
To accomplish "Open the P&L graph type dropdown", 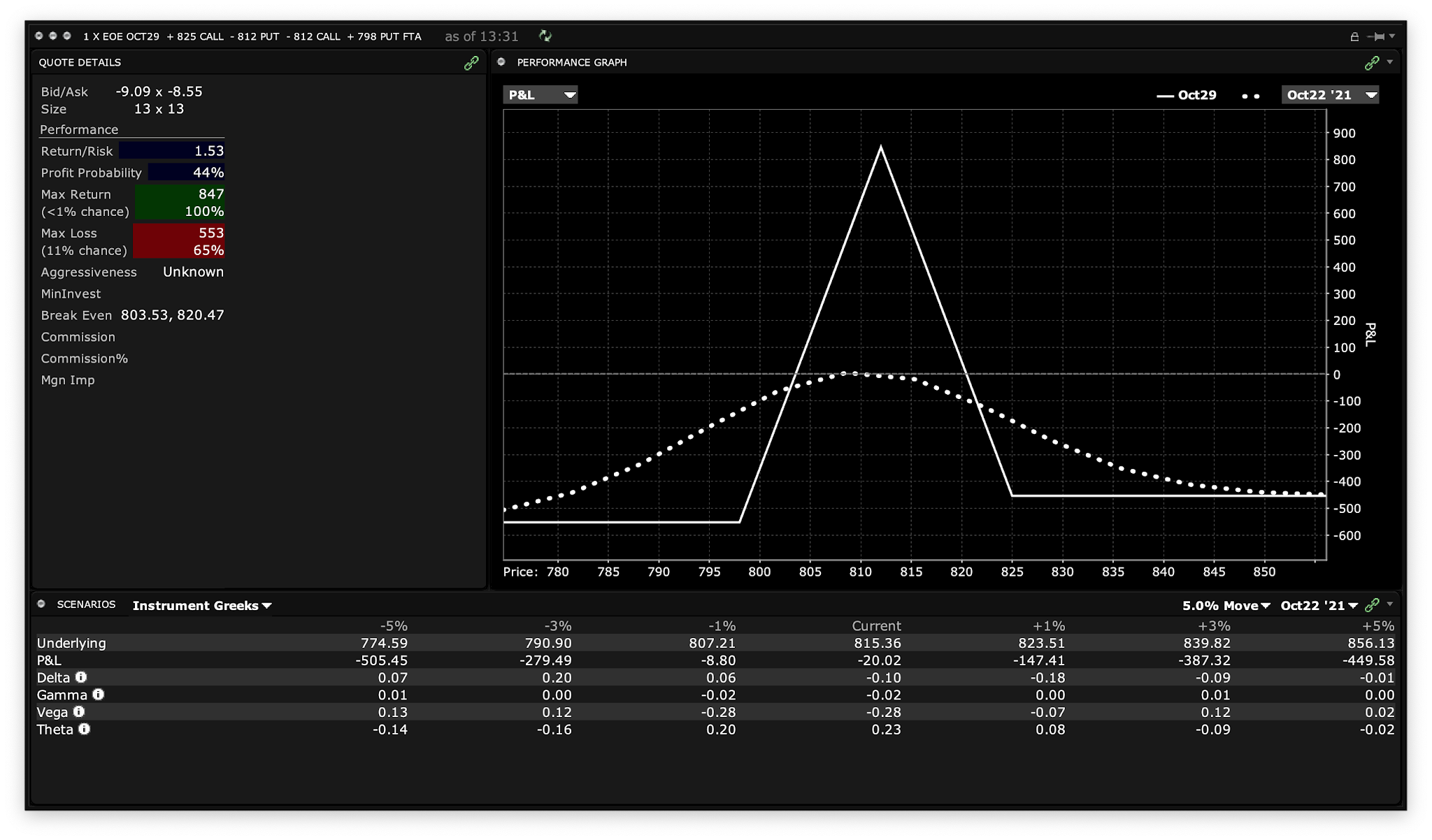I will click(x=540, y=94).
